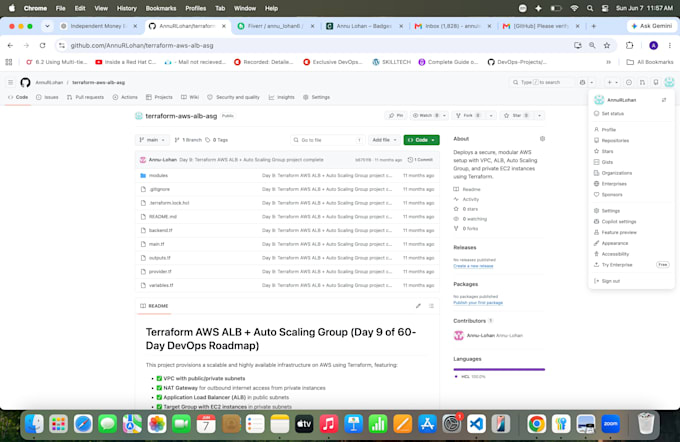
Task: Open the modules folder
Action: tap(158, 176)
